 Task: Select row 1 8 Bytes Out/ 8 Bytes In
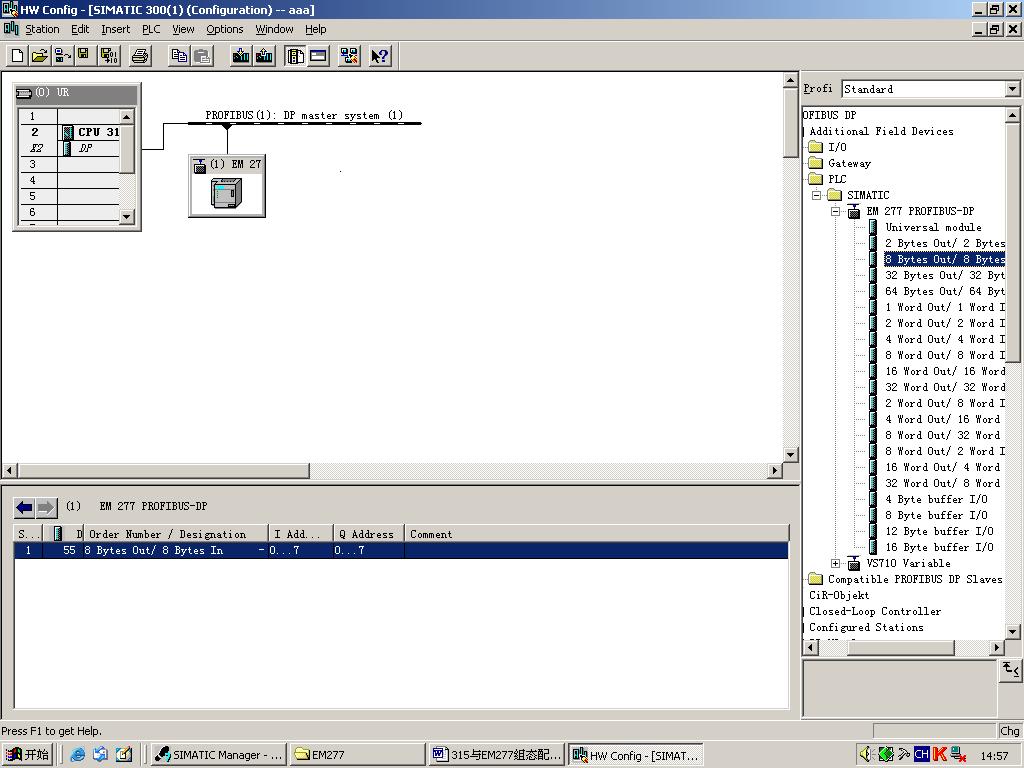click(x=401, y=551)
